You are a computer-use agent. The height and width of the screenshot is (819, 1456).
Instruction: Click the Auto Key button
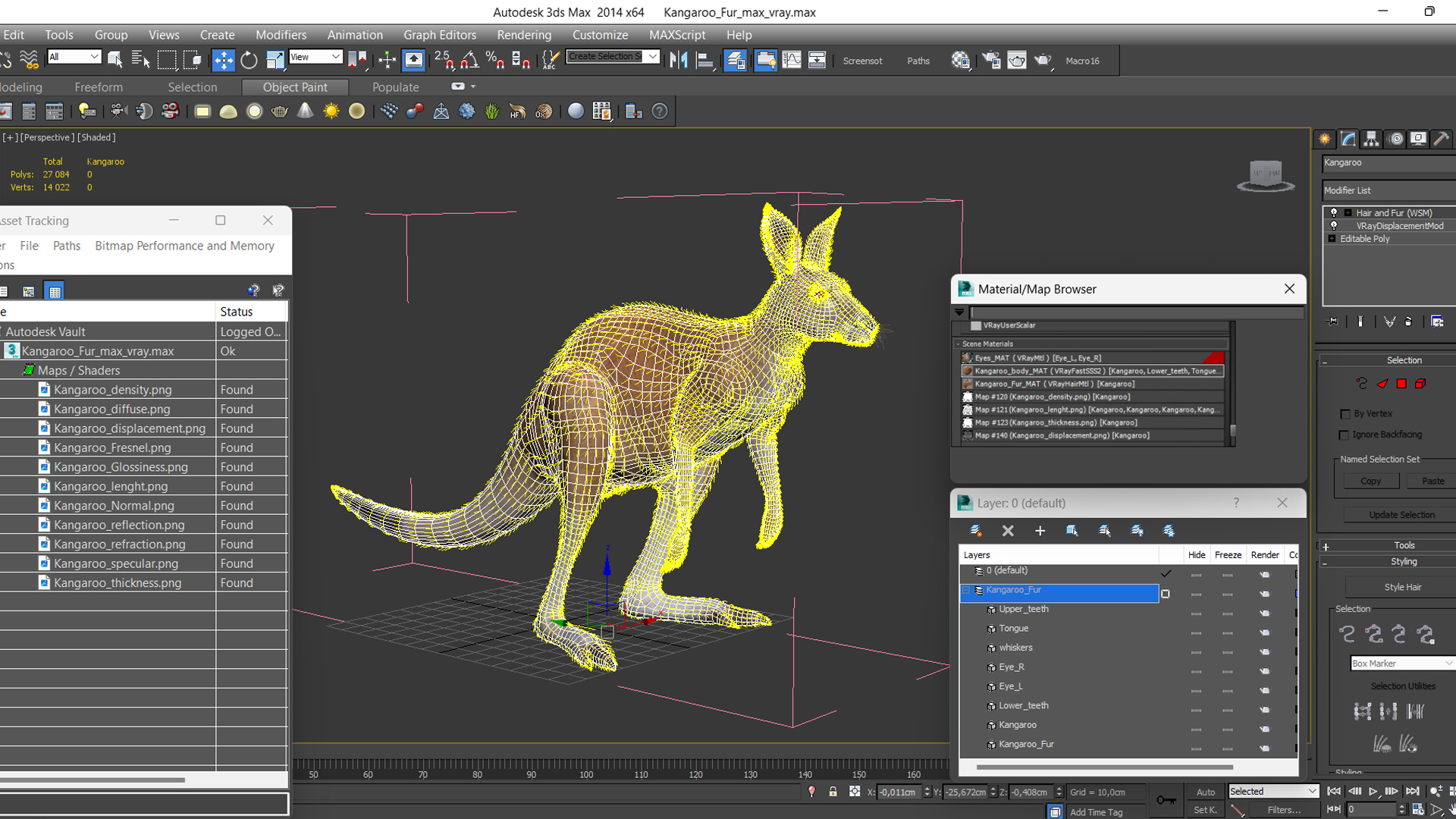tap(1206, 792)
